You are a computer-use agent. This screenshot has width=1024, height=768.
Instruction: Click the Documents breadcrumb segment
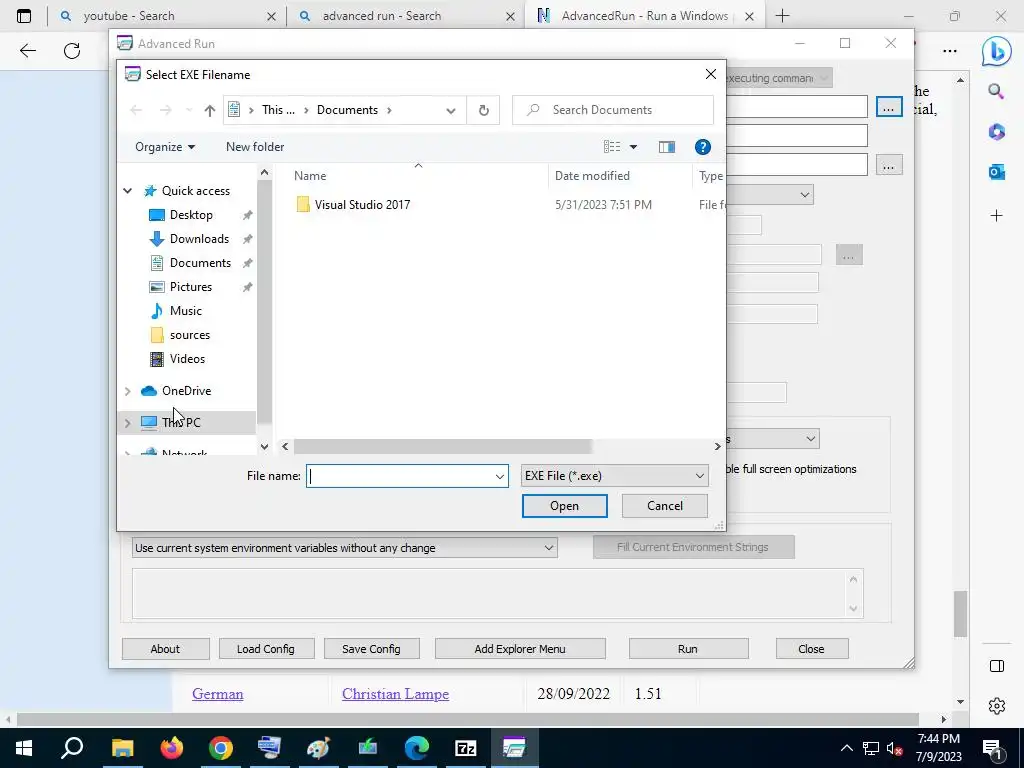[x=347, y=110]
